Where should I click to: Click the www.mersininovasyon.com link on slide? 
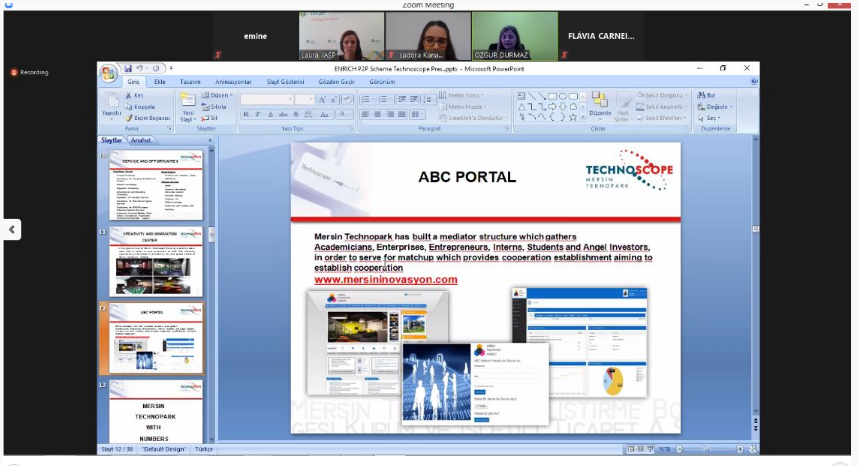point(385,280)
